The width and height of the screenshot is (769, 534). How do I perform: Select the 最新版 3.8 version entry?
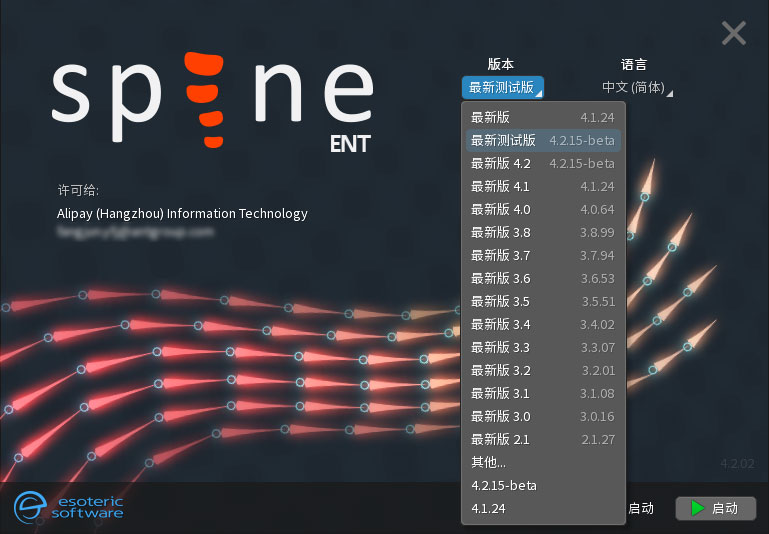[543, 232]
